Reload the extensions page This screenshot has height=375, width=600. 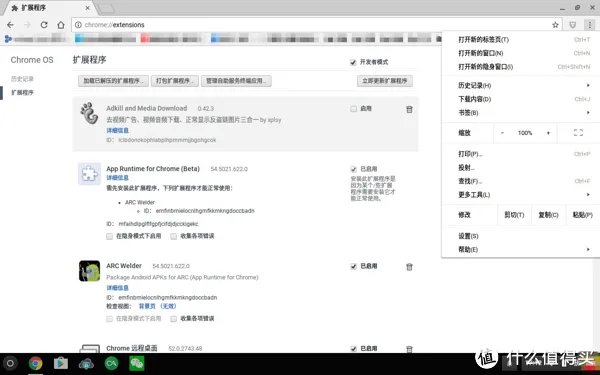tap(44, 25)
